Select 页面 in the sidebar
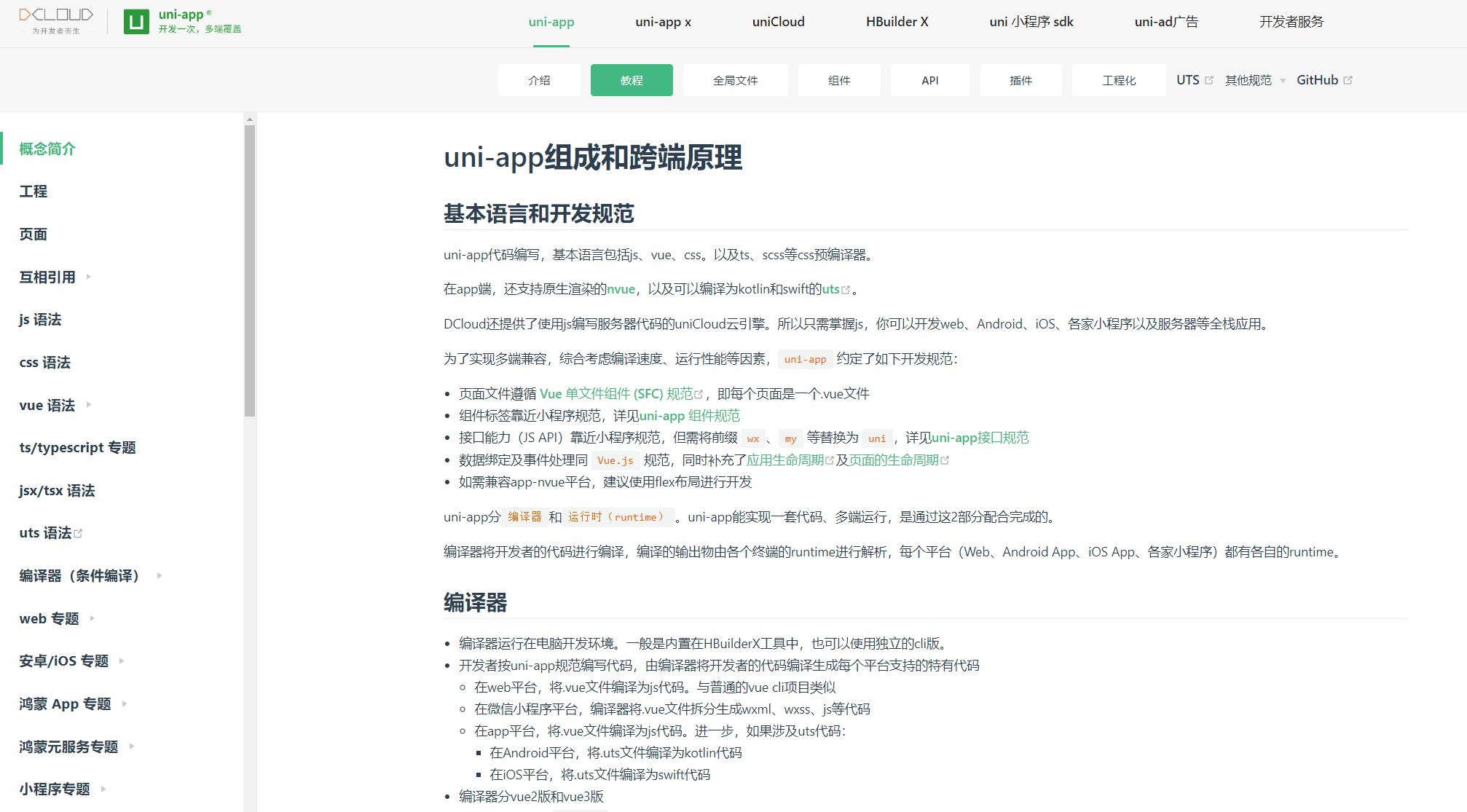The height and width of the screenshot is (812, 1467). click(34, 234)
